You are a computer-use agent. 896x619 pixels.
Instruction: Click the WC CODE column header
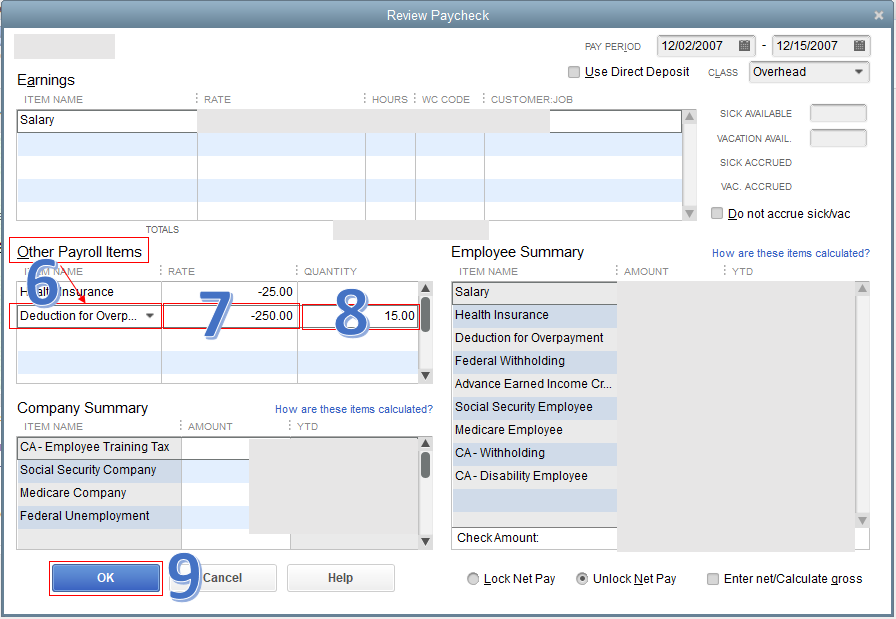[446, 99]
